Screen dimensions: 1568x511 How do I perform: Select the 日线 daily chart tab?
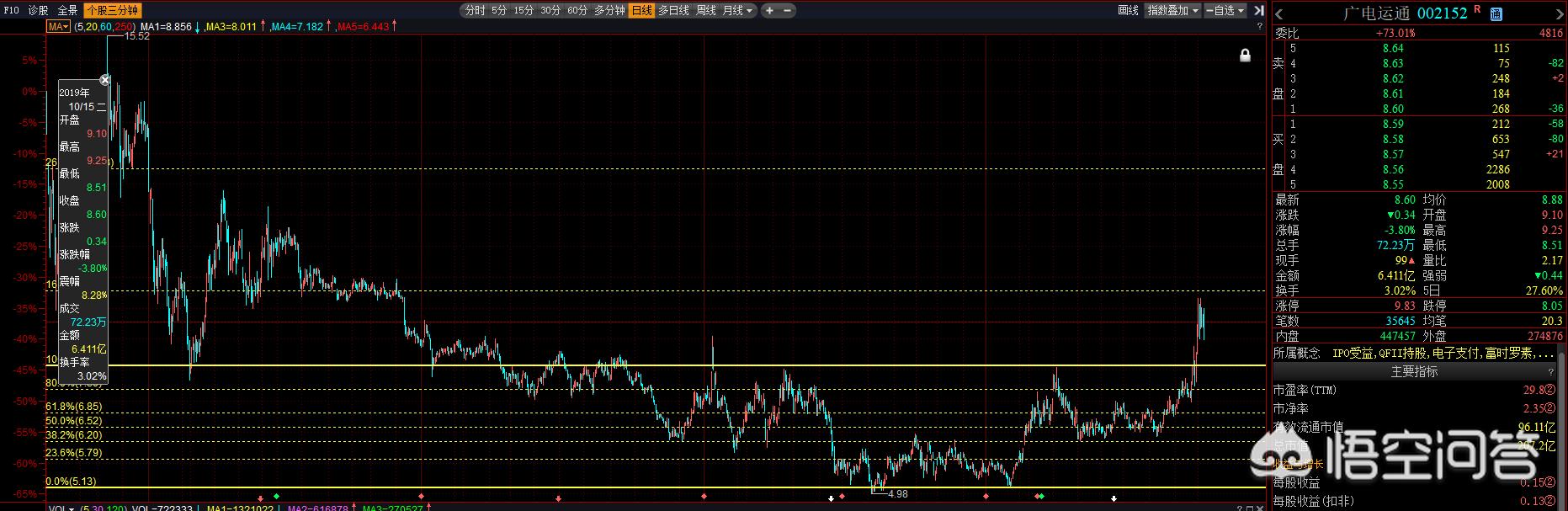tap(641, 11)
